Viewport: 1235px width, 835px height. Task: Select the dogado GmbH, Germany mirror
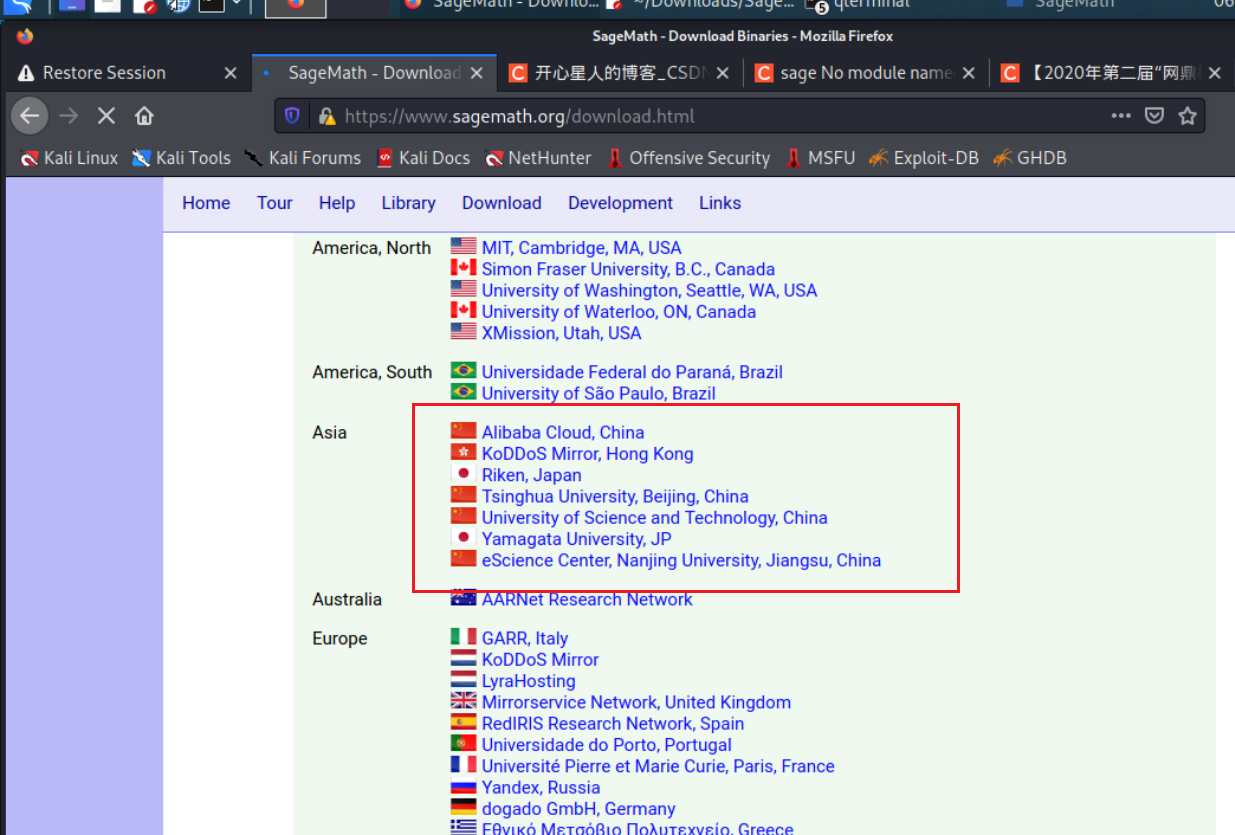(x=579, y=809)
